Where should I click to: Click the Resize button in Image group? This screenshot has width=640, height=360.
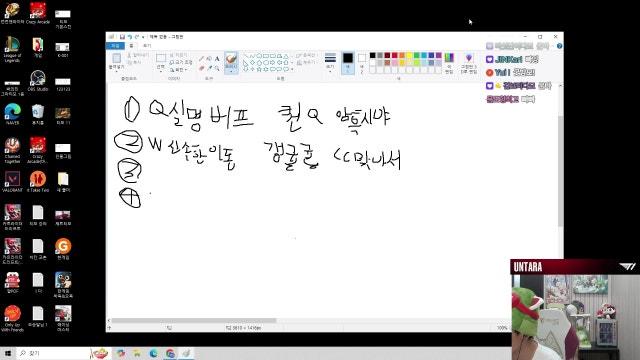coord(180,62)
